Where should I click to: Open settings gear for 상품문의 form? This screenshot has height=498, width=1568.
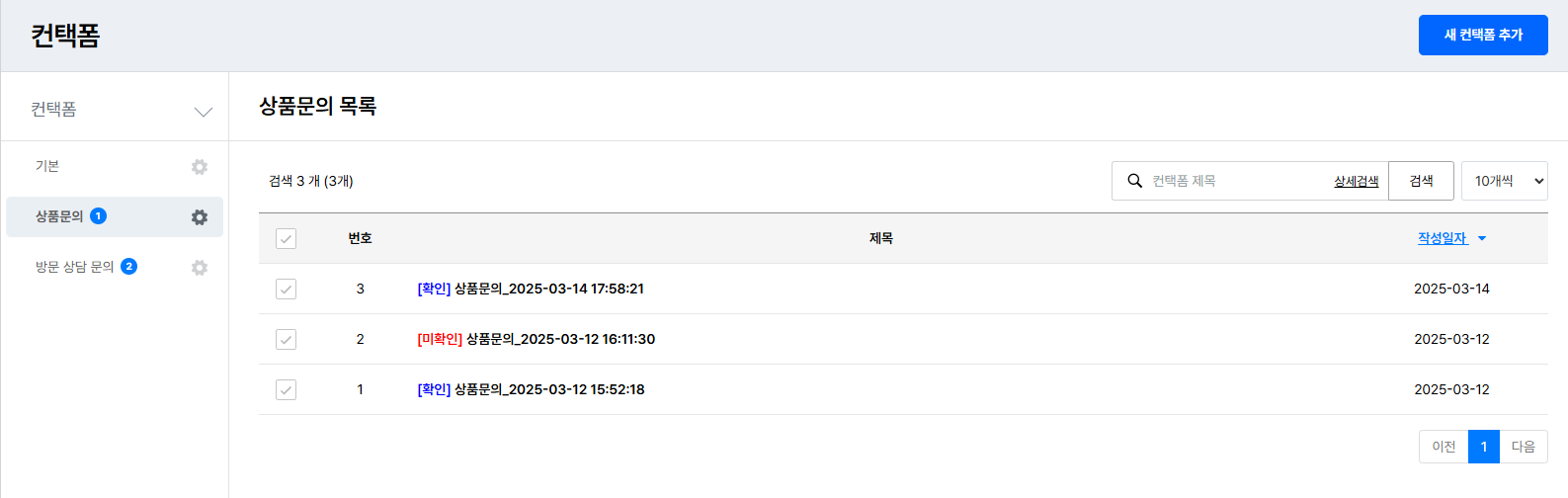(200, 217)
